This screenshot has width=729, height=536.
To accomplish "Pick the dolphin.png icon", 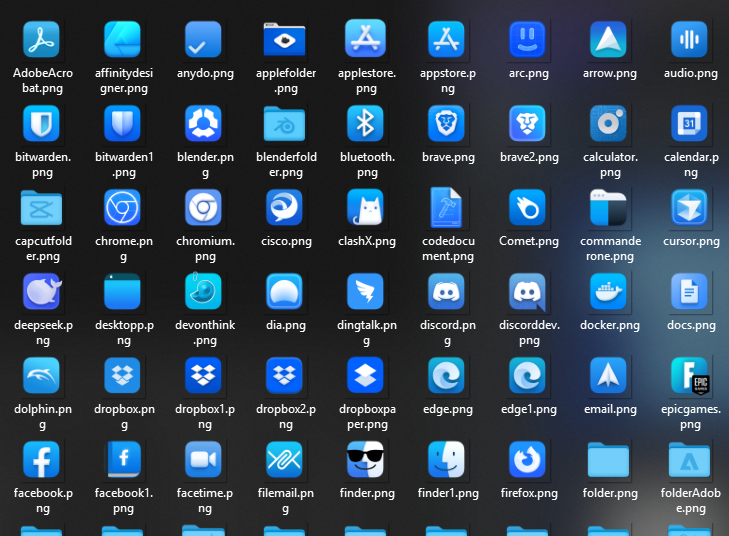I will tap(41, 376).
